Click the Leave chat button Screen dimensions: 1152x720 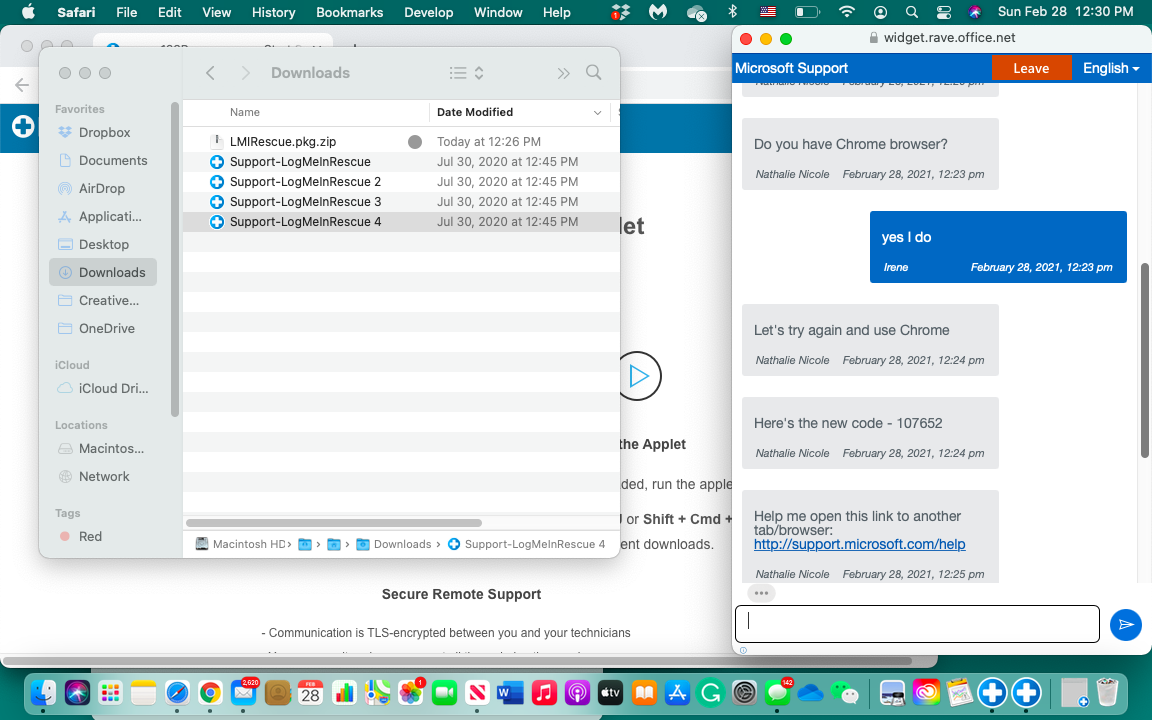tap(1030, 68)
